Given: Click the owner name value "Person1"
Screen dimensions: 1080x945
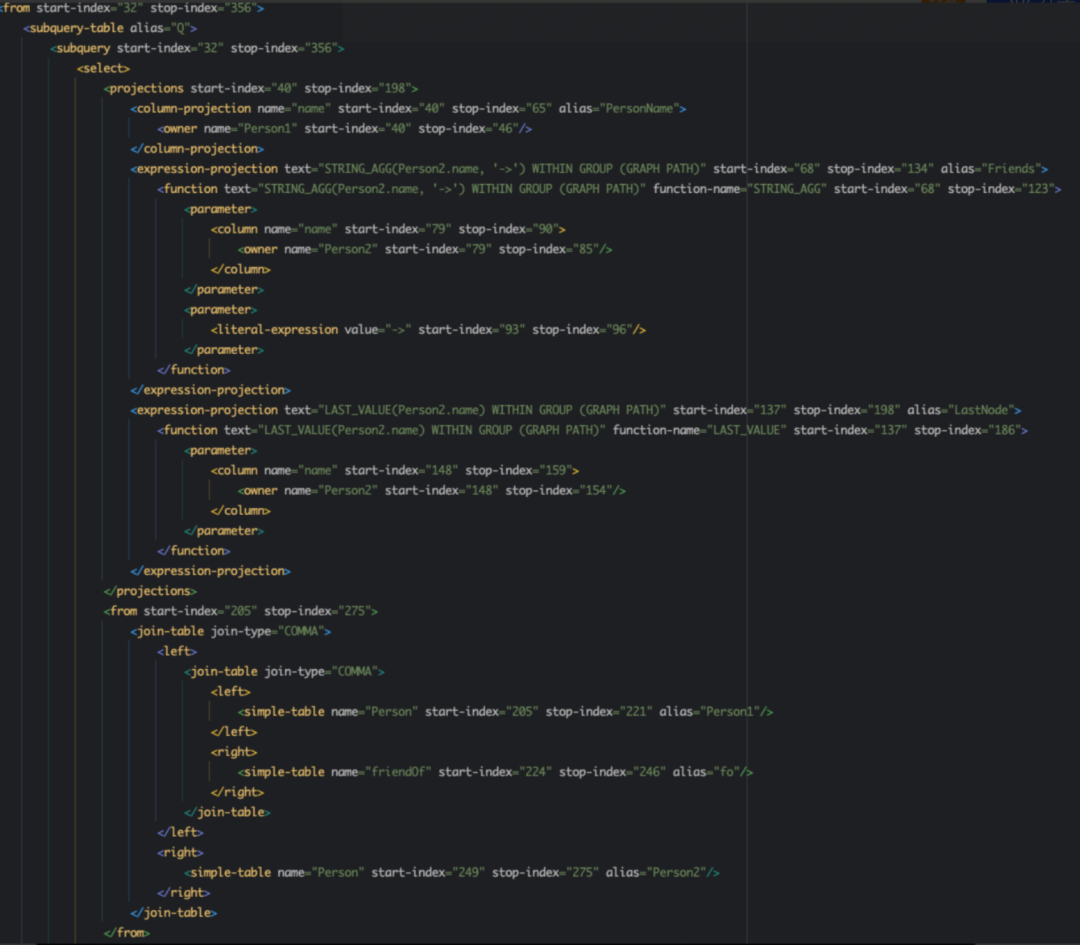Looking at the screenshot, I should (267, 129).
